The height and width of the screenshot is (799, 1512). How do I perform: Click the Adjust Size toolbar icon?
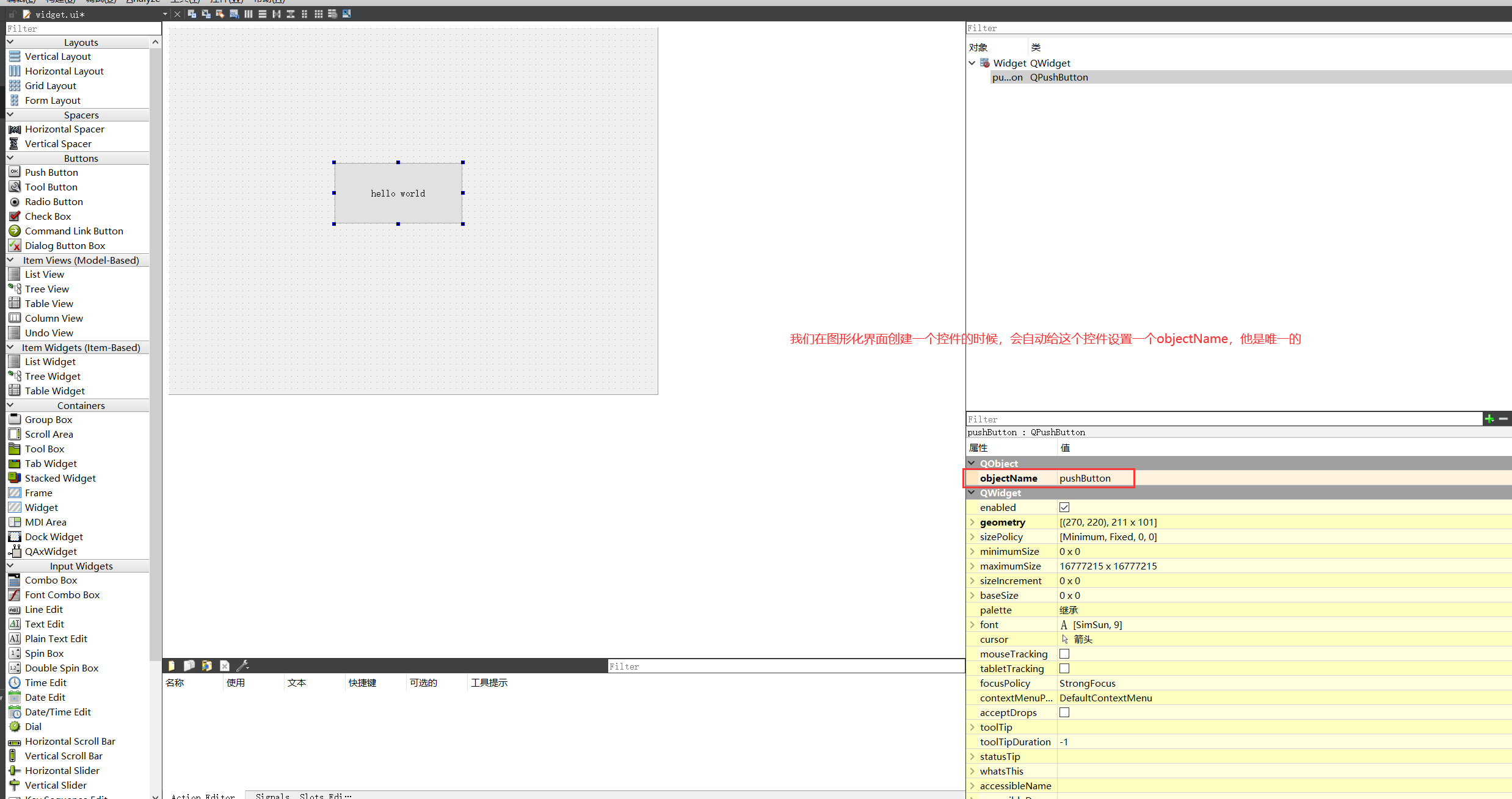pyautogui.click(x=346, y=14)
